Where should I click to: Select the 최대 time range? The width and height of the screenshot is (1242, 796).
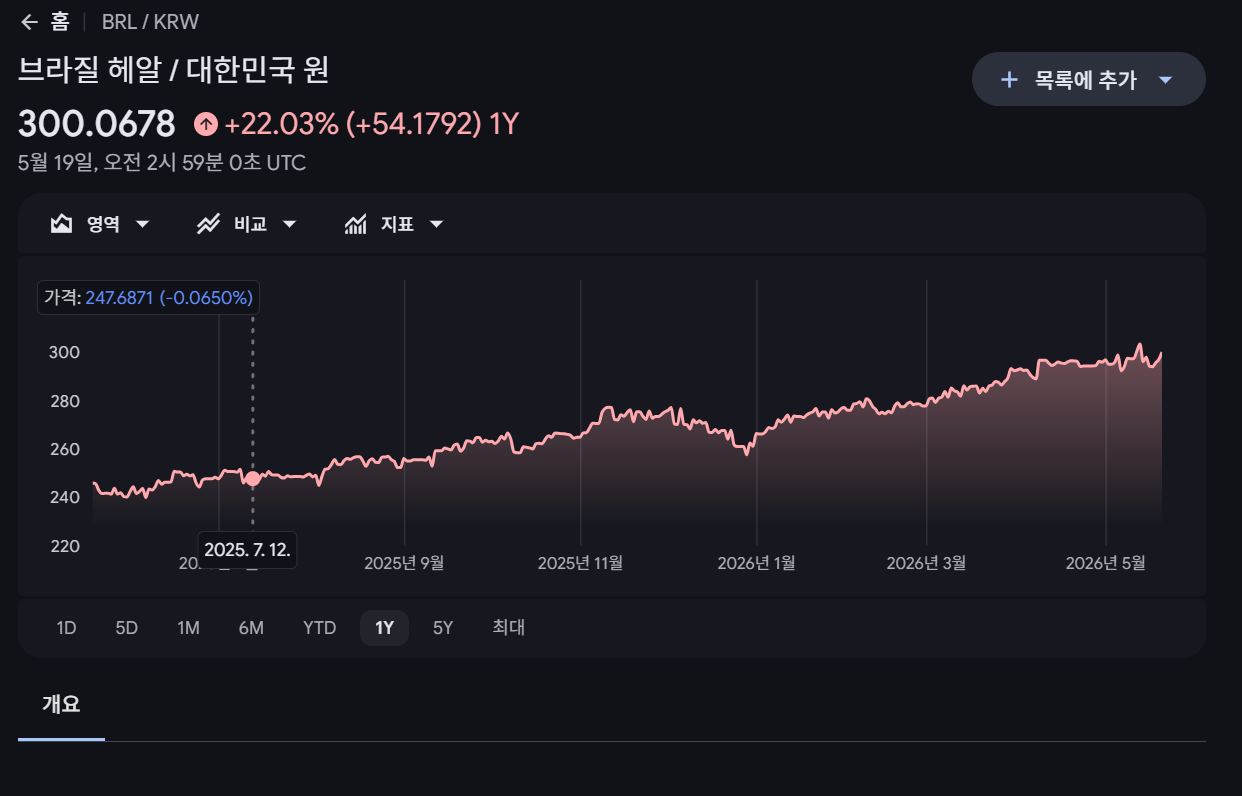[x=508, y=628]
